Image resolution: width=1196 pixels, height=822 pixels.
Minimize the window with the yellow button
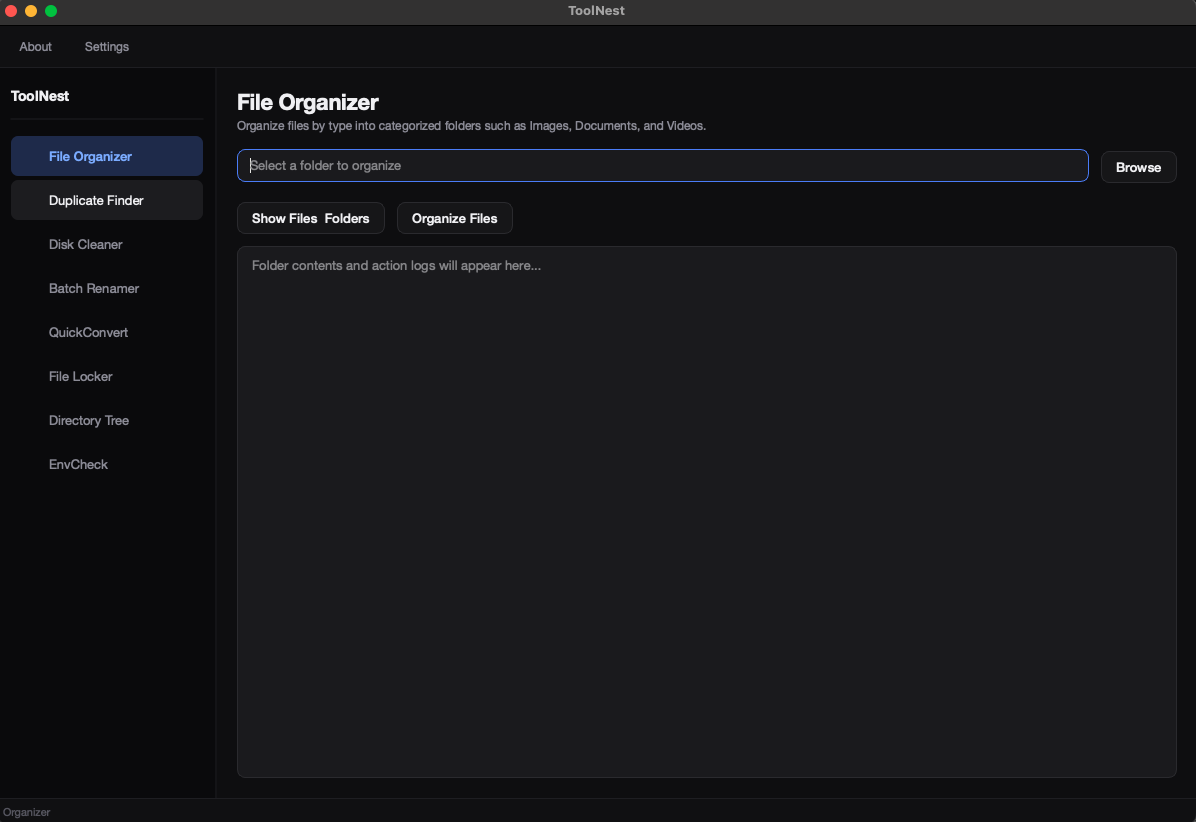point(31,11)
